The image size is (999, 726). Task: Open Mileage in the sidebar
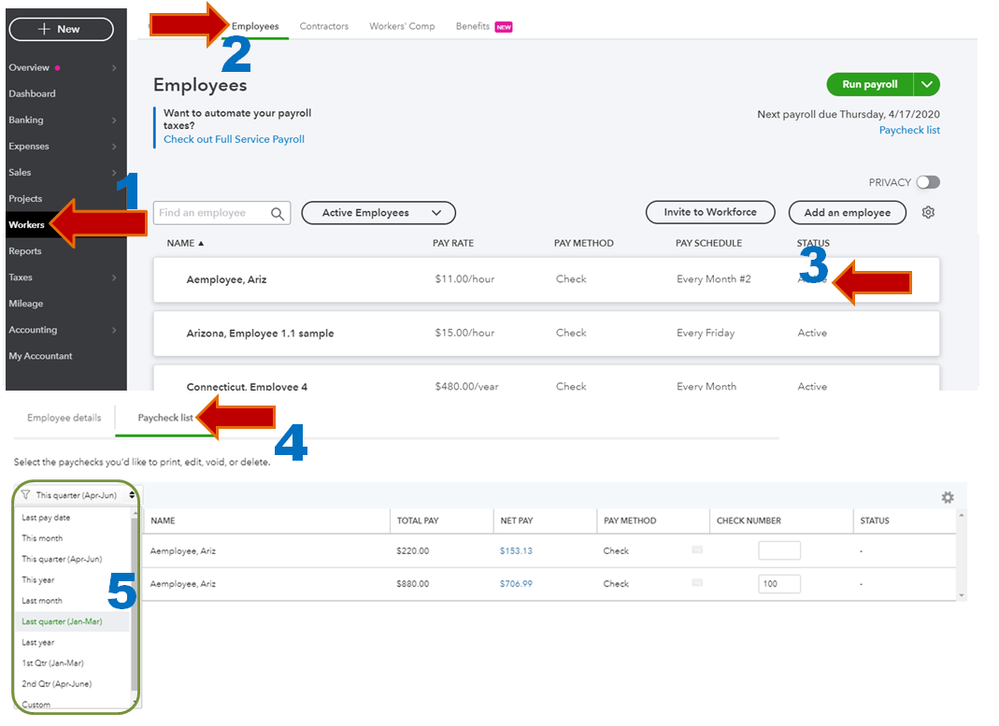[25, 304]
